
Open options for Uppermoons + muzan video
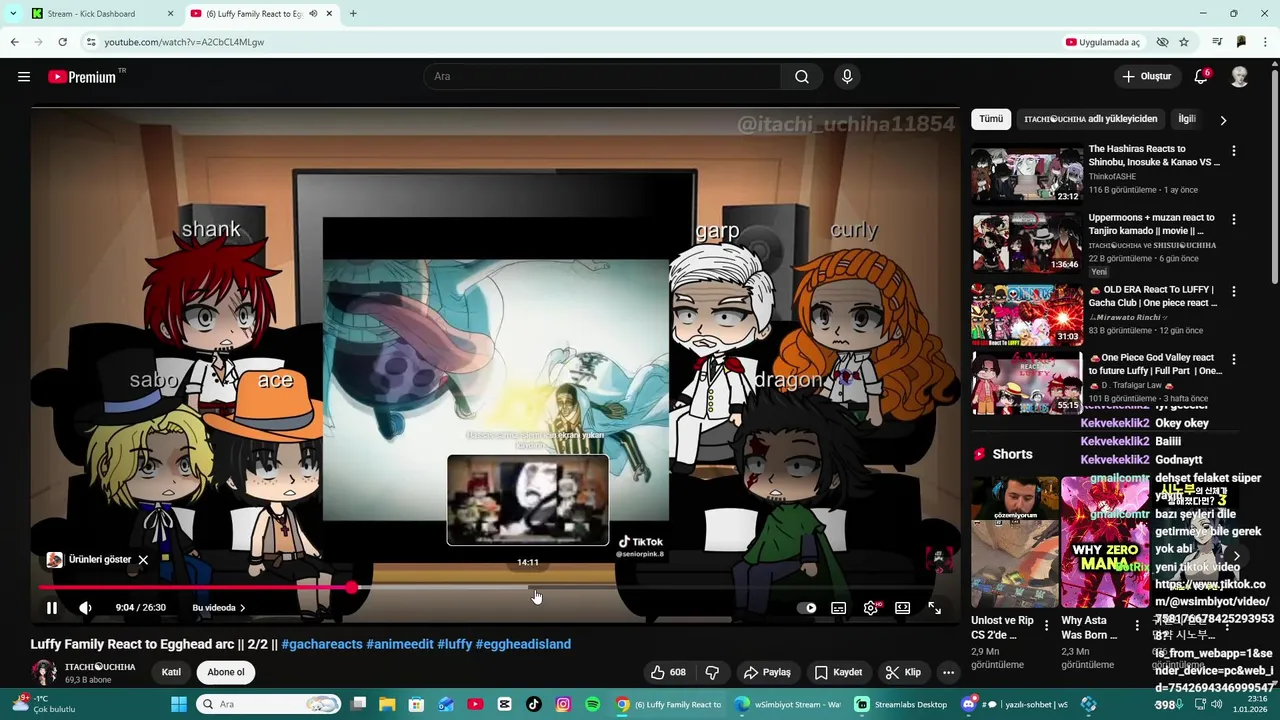[1233, 219]
